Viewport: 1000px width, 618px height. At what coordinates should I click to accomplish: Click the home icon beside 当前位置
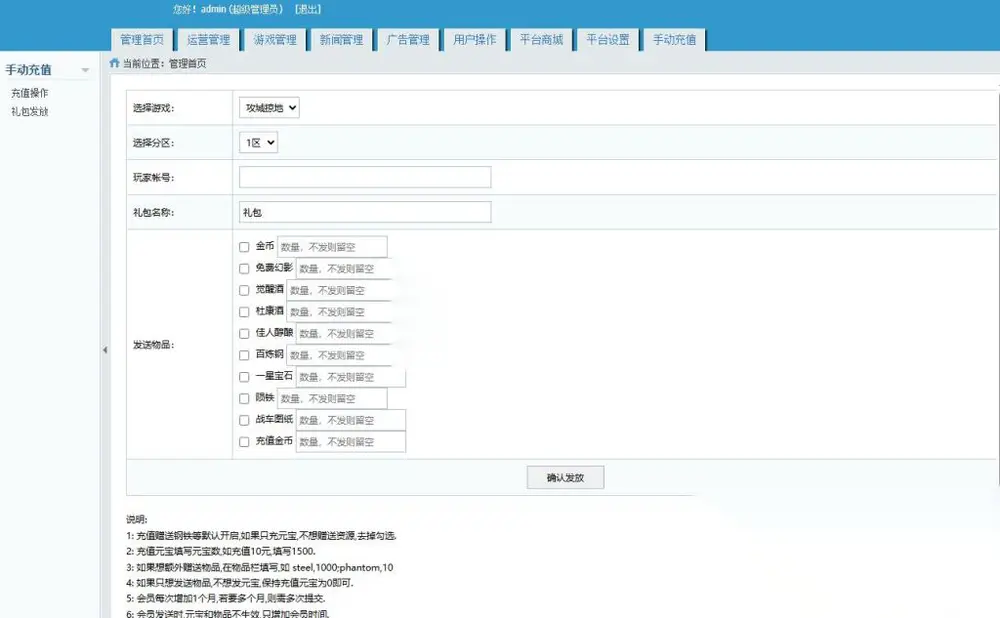click(x=114, y=63)
